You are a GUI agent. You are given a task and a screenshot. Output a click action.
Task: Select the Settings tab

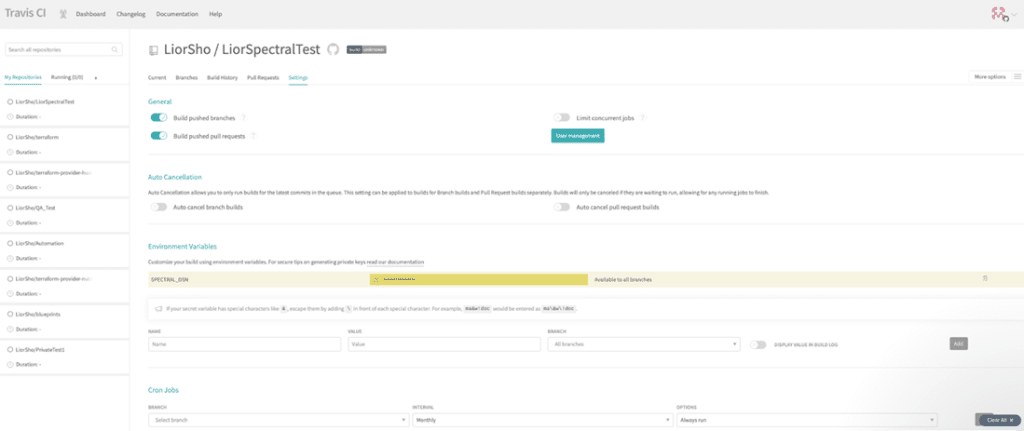click(x=298, y=77)
